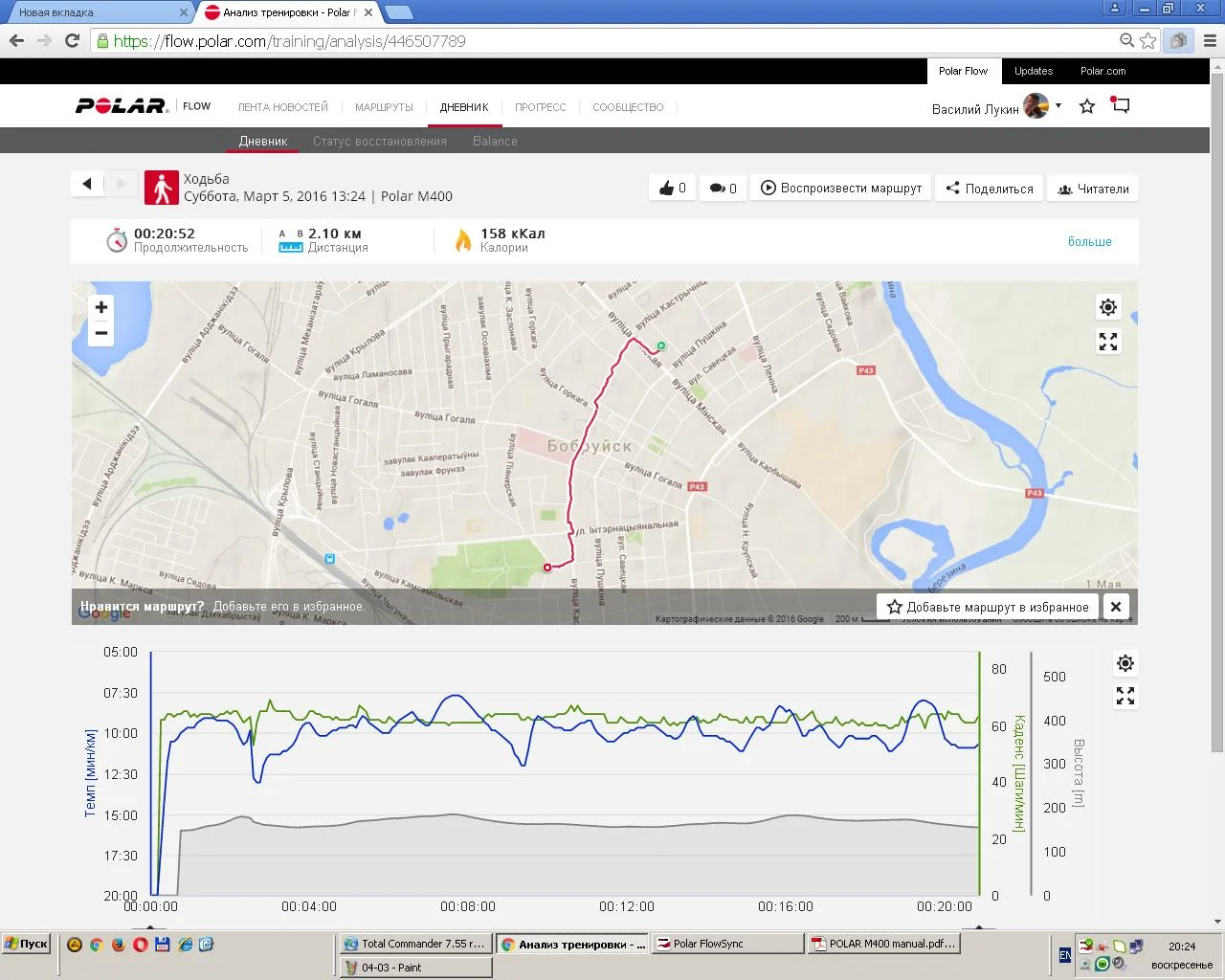Open Total Commander from the taskbar
The height and width of the screenshot is (980, 1225).
(x=415, y=944)
